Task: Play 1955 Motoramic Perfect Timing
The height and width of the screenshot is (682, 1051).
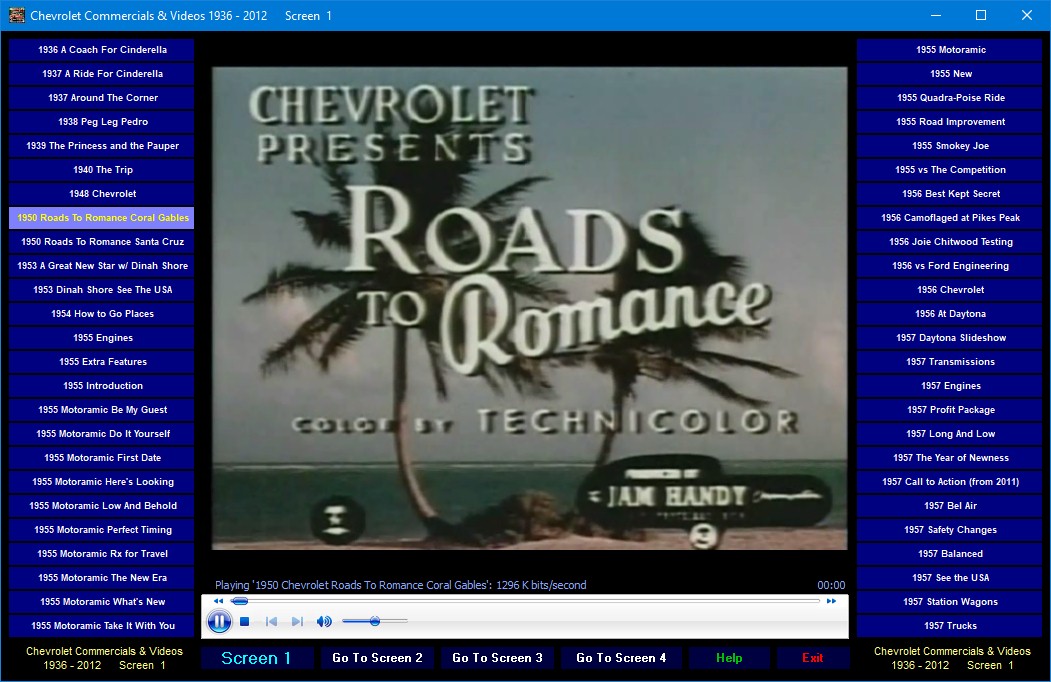Action: pos(102,530)
